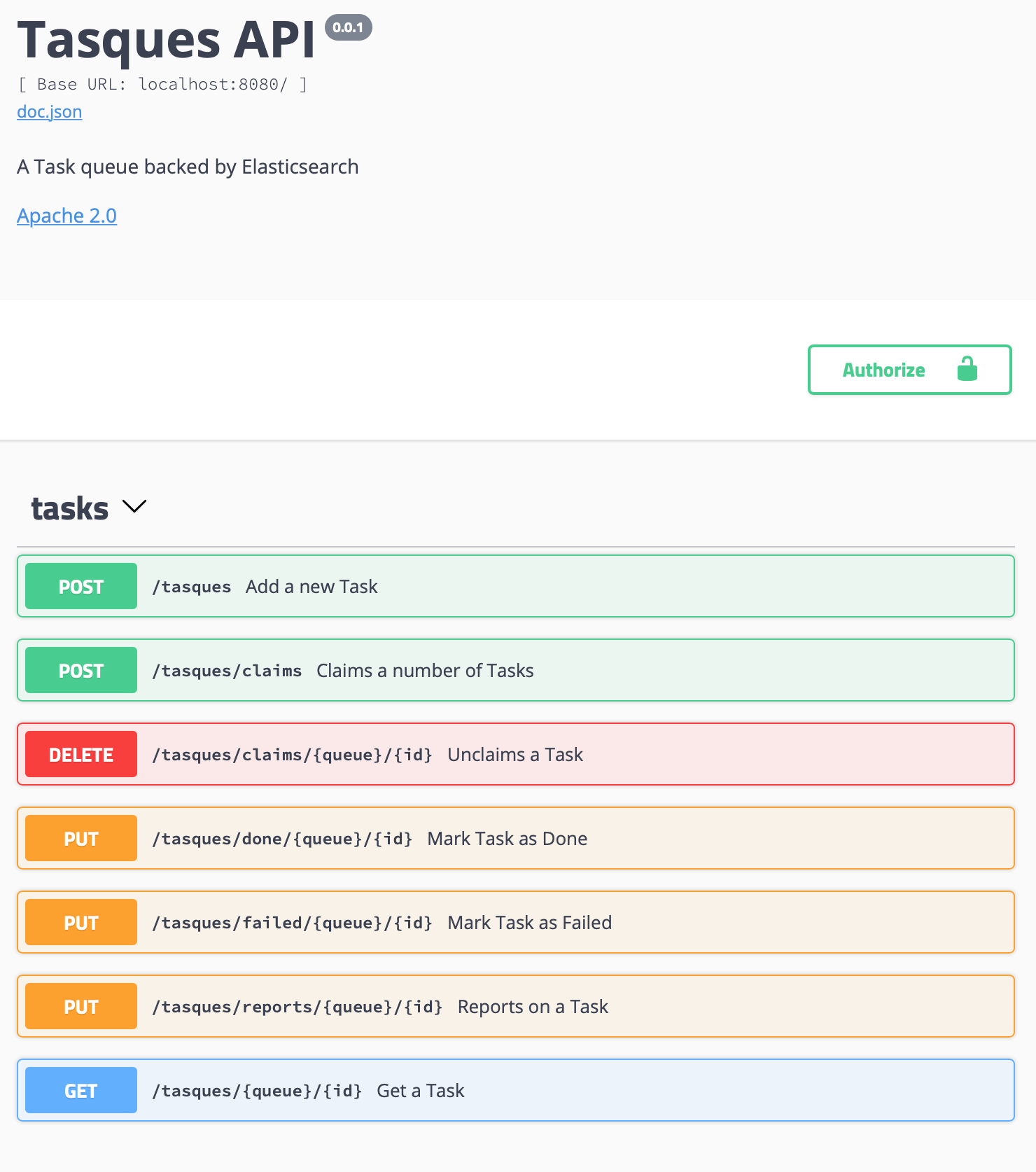Click the red DELETE method badge
The height and width of the screenshot is (1172, 1036).
pyautogui.click(x=81, y=754)
